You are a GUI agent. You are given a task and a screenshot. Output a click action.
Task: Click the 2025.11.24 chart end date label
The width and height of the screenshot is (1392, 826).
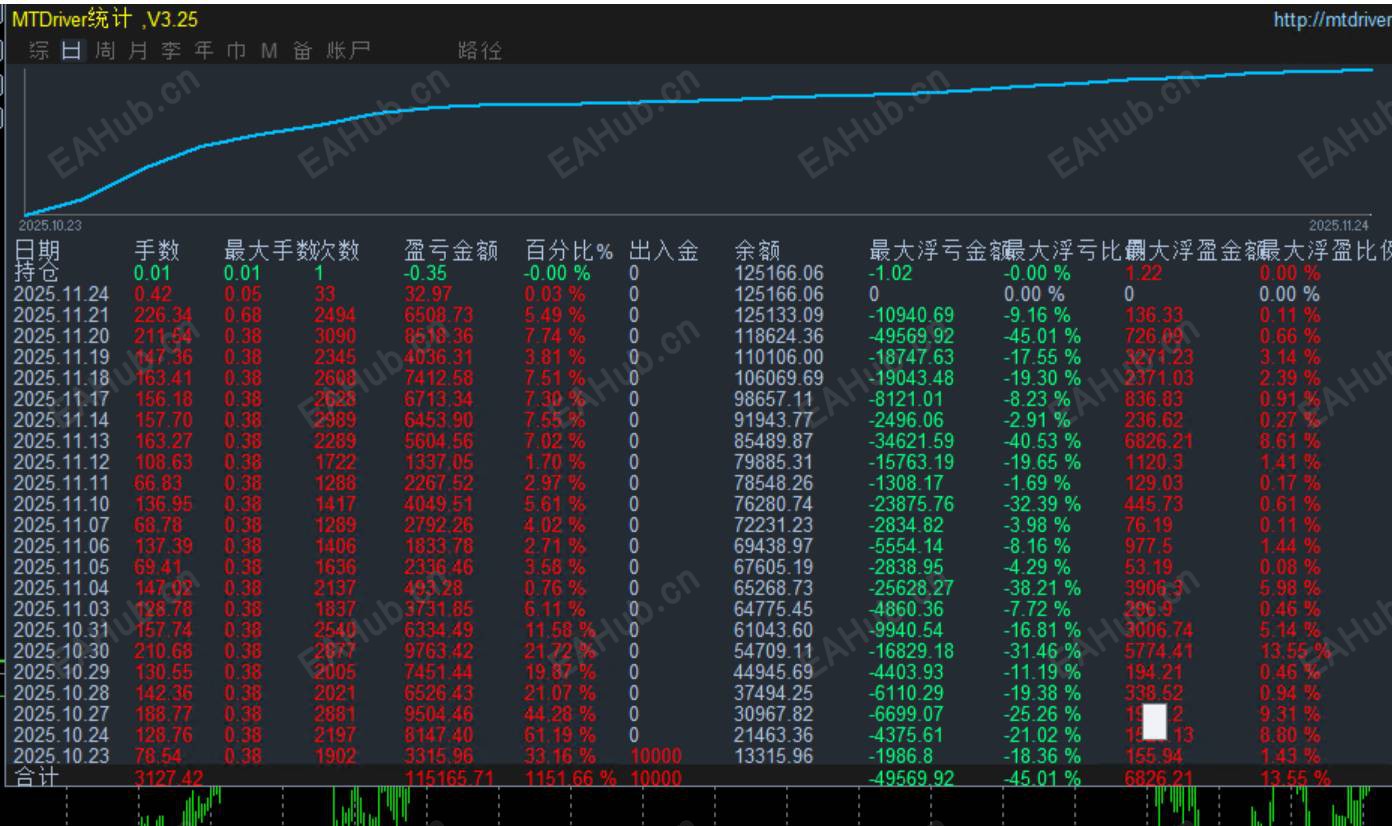(x=1338, y=225)
